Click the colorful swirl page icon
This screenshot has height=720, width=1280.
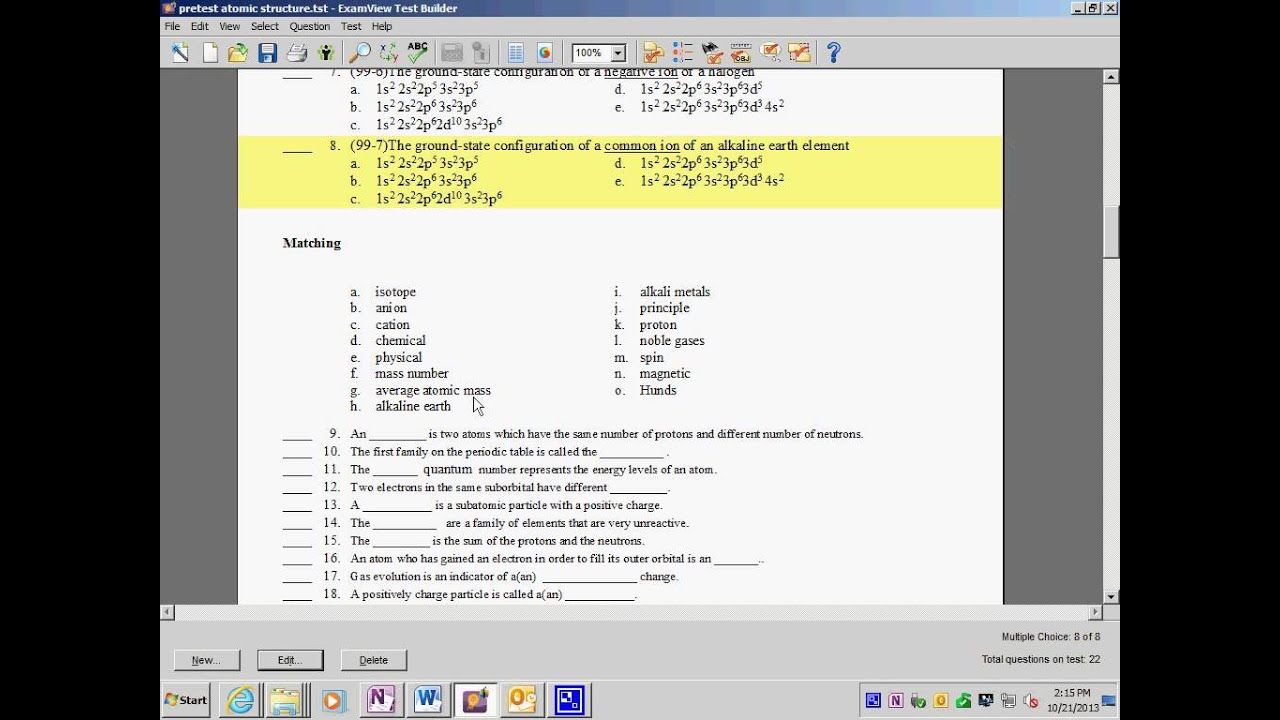545,53
